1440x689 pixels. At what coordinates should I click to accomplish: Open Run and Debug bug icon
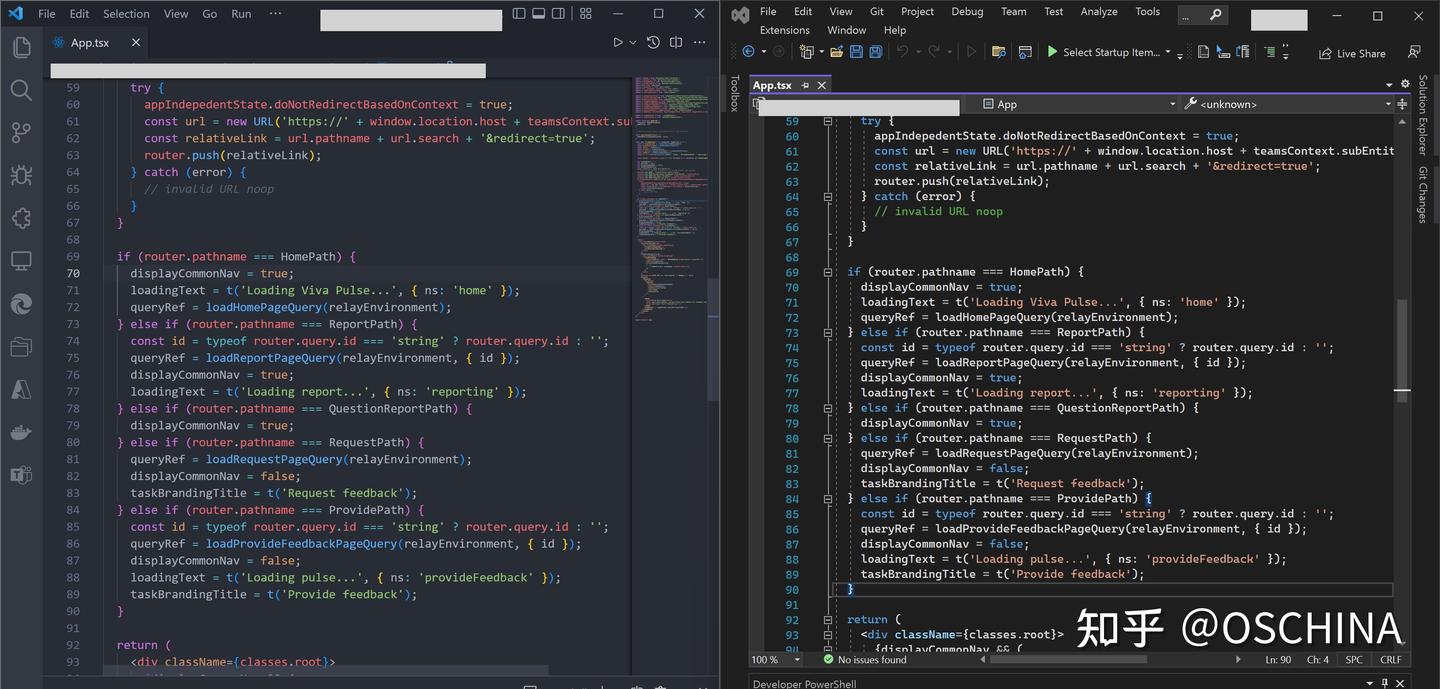click(x=21, y=176)
